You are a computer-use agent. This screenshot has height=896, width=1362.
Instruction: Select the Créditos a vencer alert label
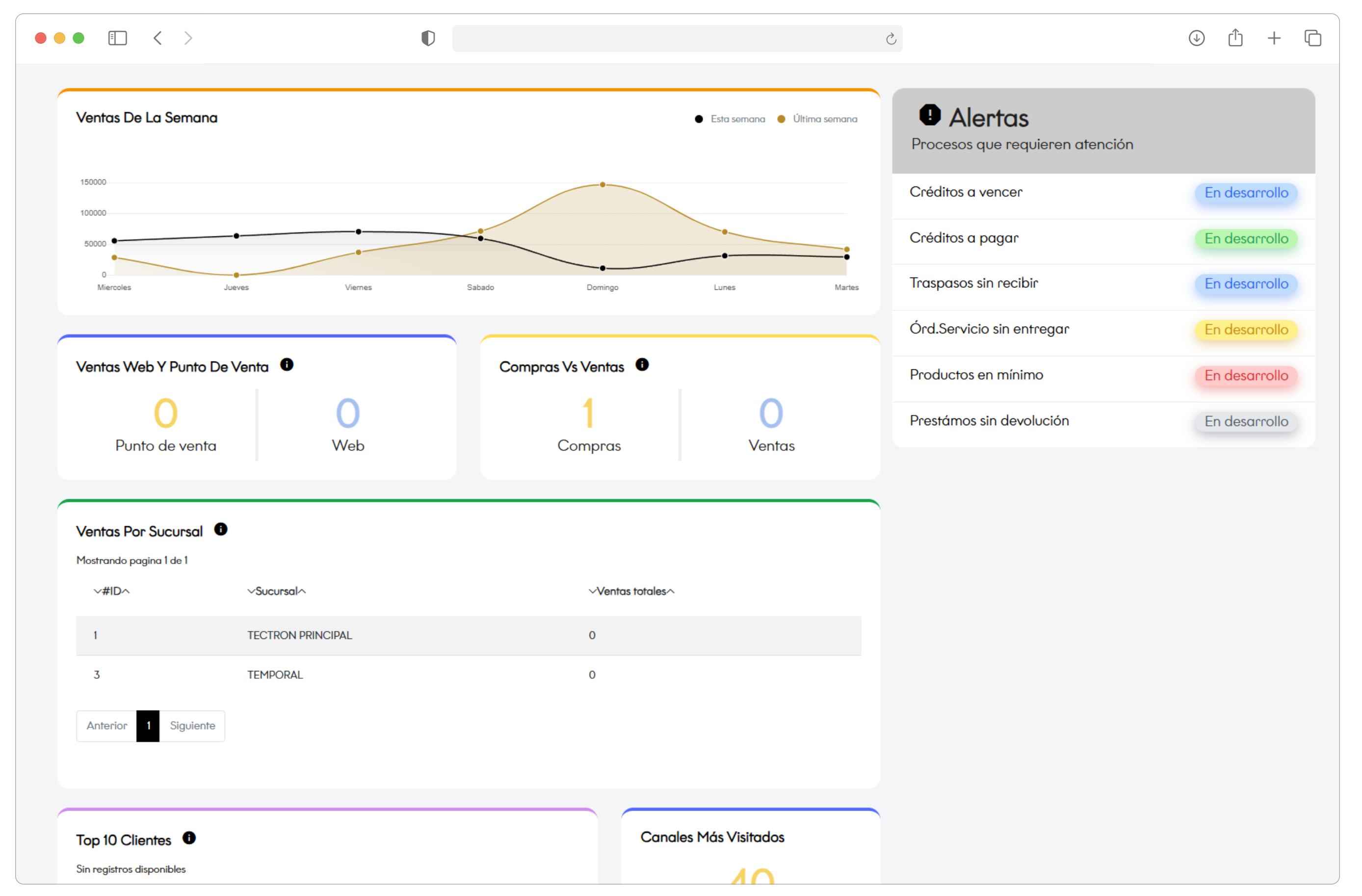(966, 192)
